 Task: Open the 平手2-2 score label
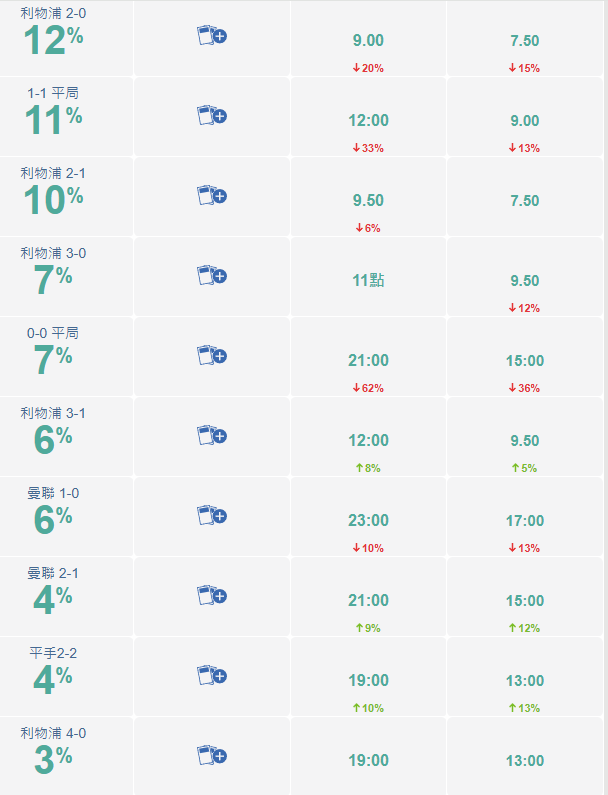53,653
